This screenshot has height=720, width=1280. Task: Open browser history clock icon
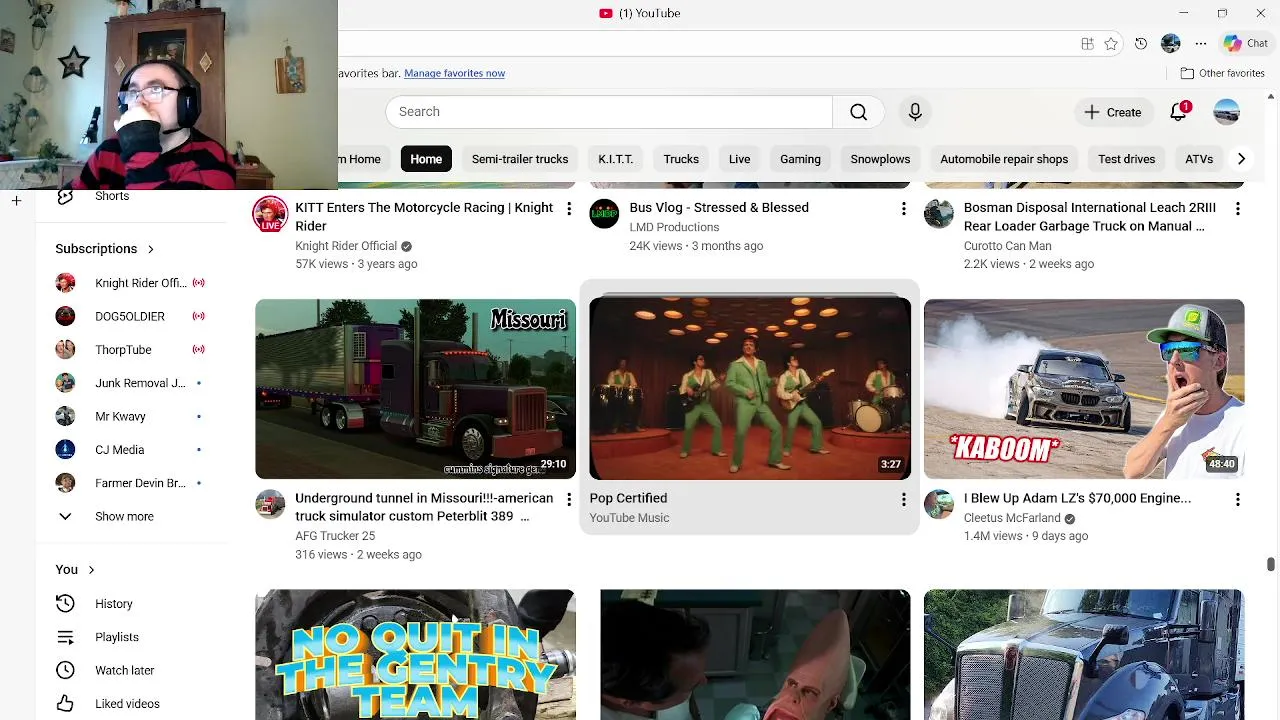point(1141,44)
